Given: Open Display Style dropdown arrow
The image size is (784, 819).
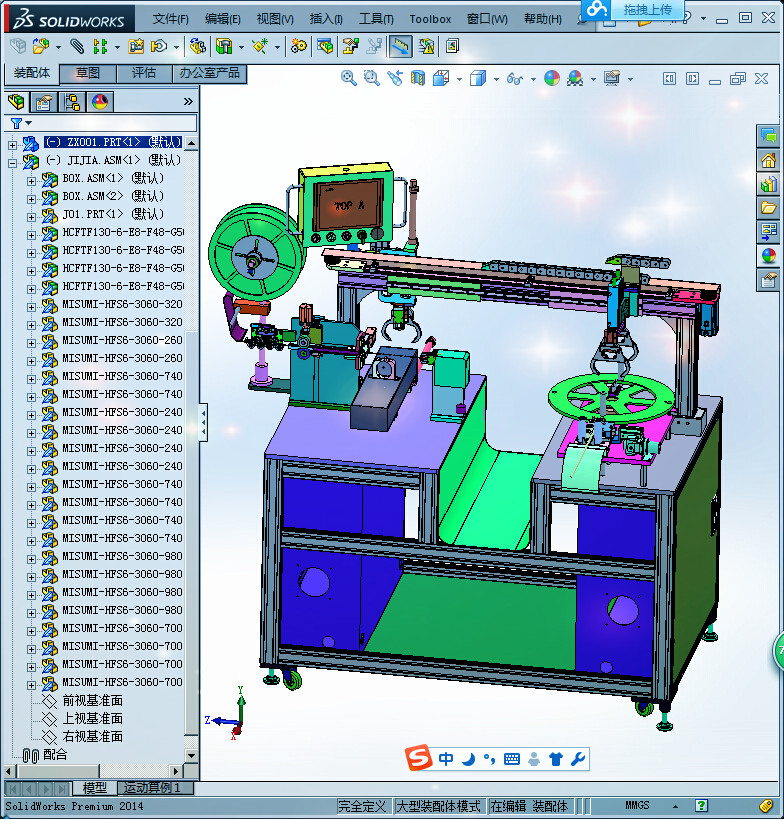Looking at the screenshot, I should 496,79.
